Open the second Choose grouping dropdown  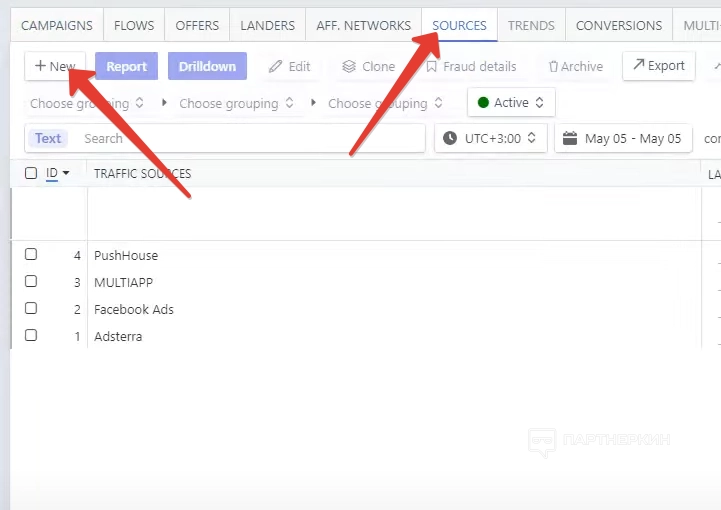click(x=236, y=103)
